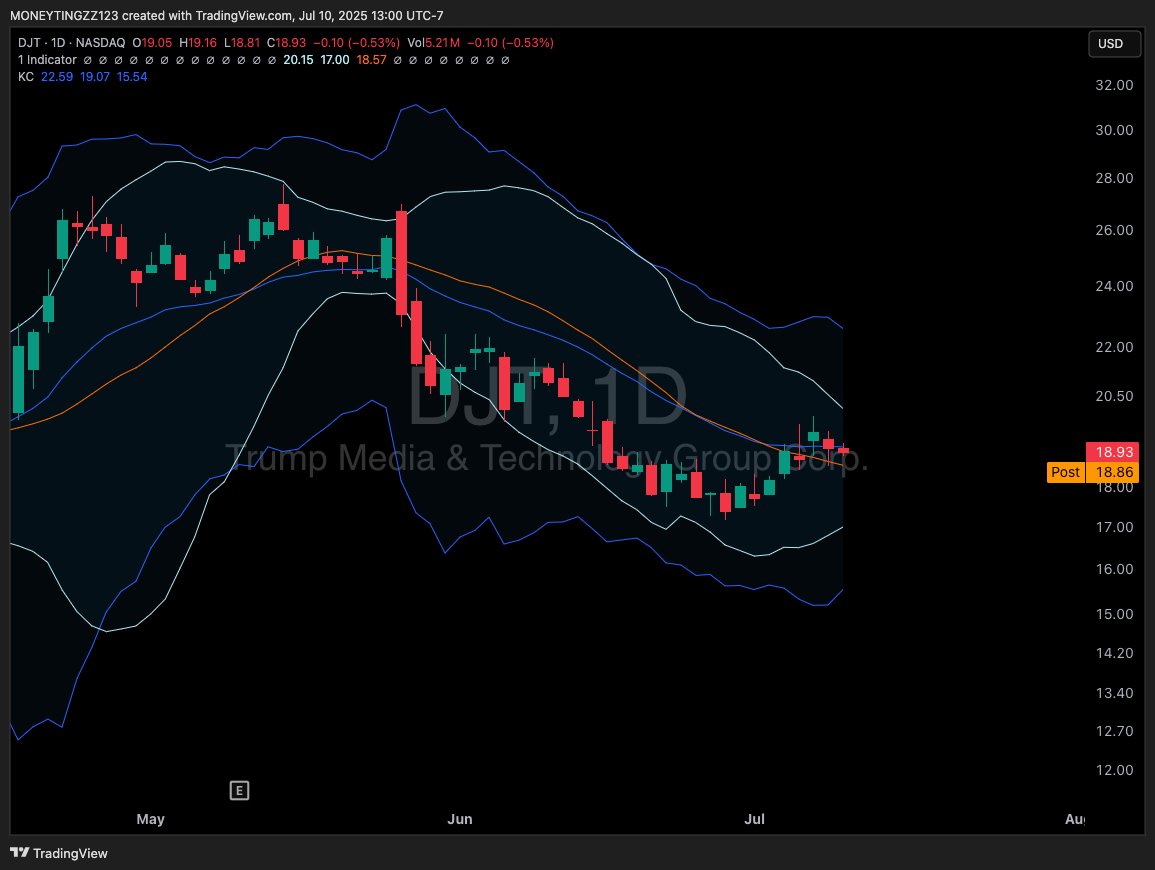
Task: Click the 32.00 price axis label
Action: coord(1114,85)
